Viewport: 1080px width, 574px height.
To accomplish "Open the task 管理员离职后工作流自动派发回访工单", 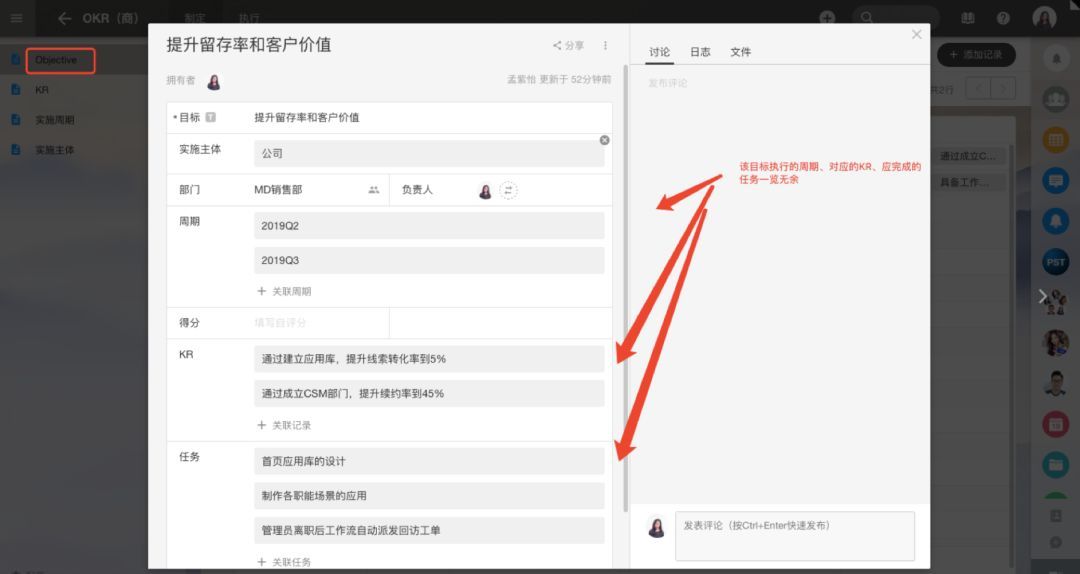I will point(429,531).
